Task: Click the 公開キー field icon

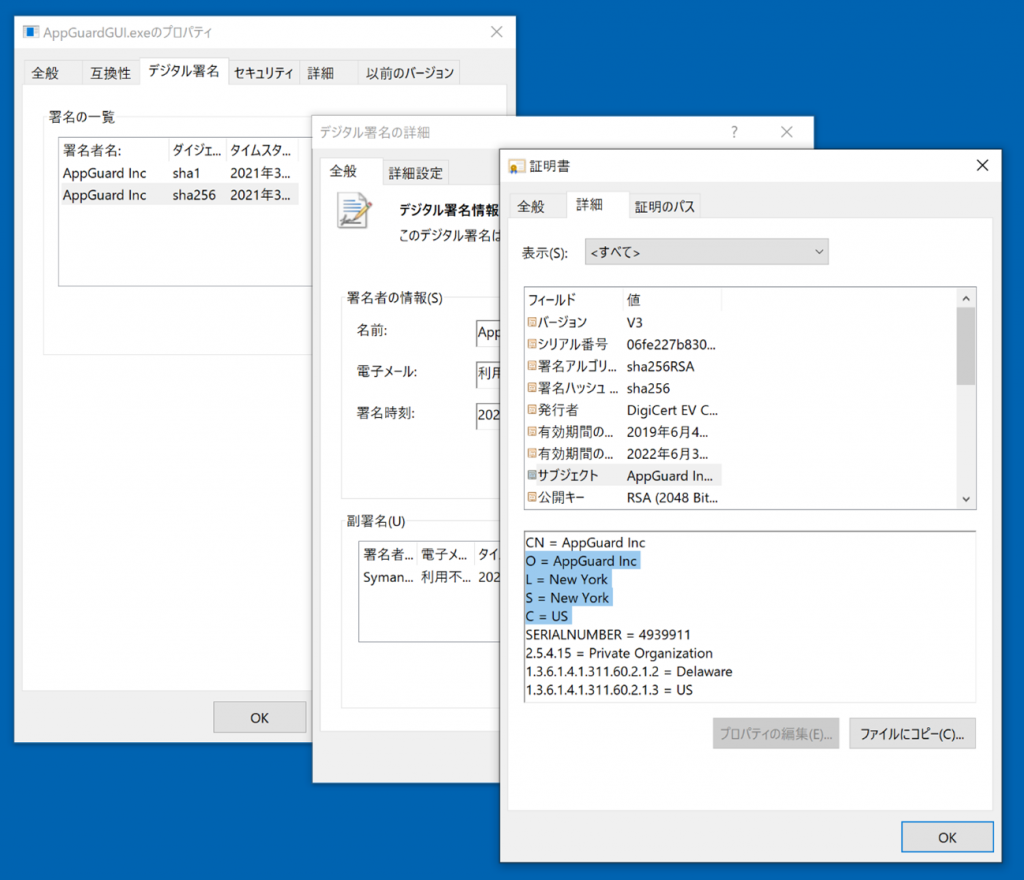Action: [x=532, y=497]
